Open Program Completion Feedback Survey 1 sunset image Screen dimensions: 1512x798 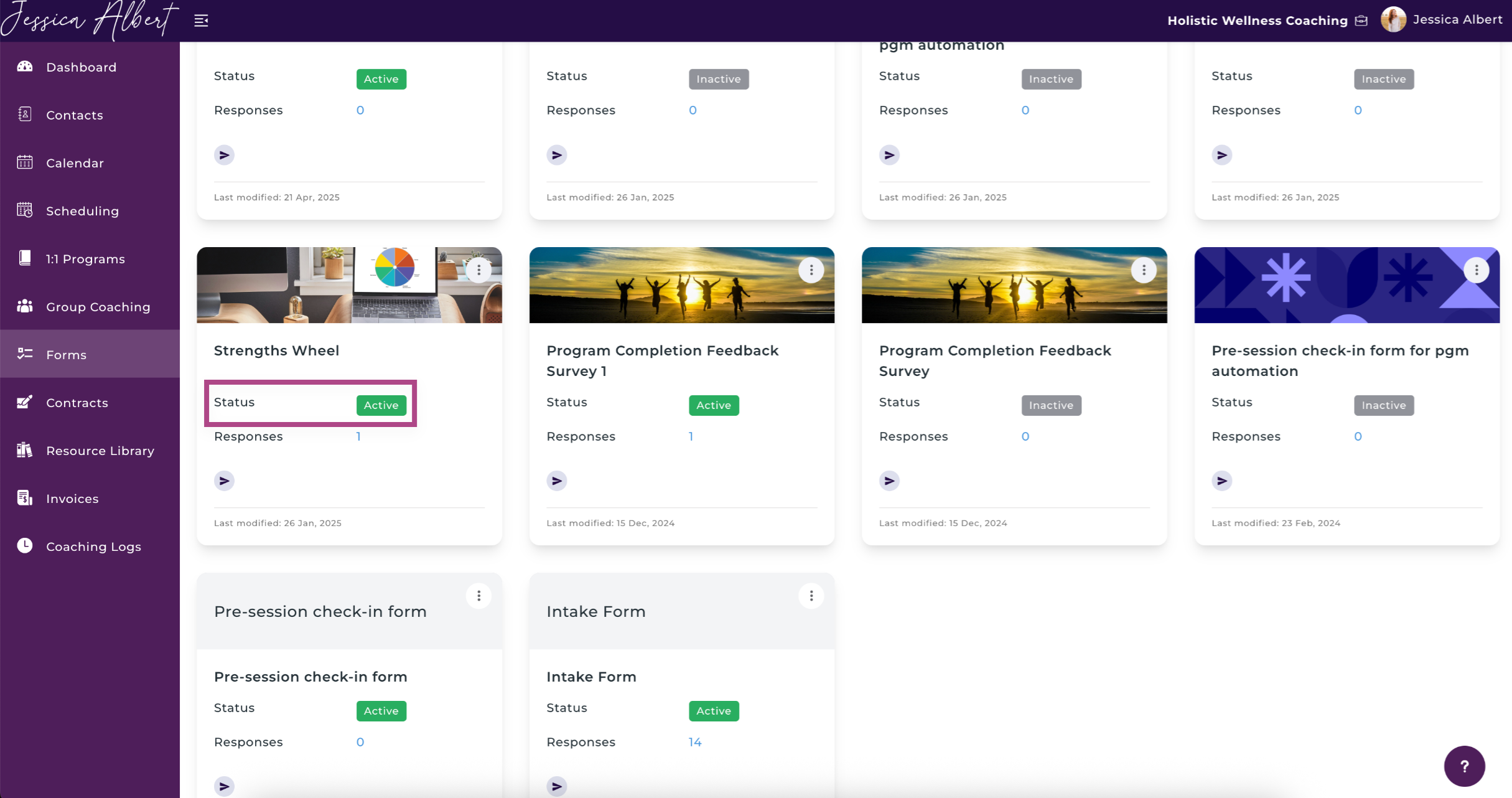click(682, 285)
